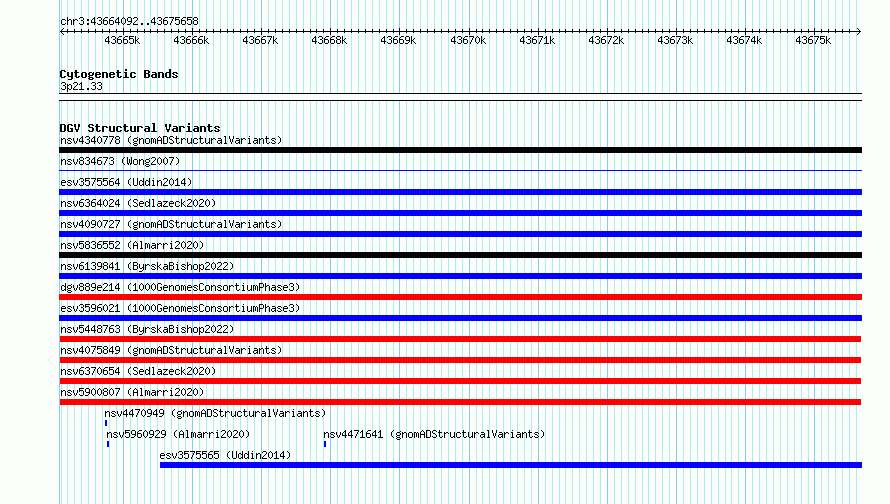The height and width of the screenshot is (504, 890).
Task: Click the right arrowhead of the ruler
Action: [859, 31]
